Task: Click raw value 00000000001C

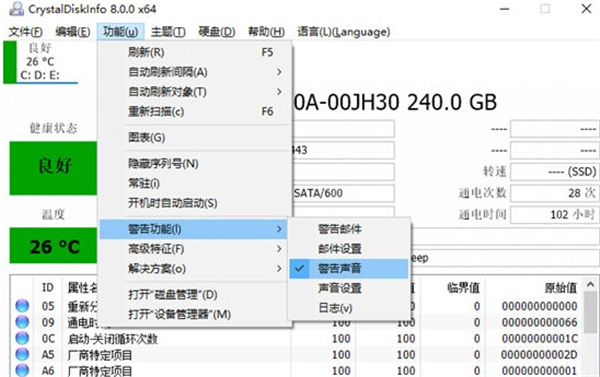Action: tap(540, 338)
